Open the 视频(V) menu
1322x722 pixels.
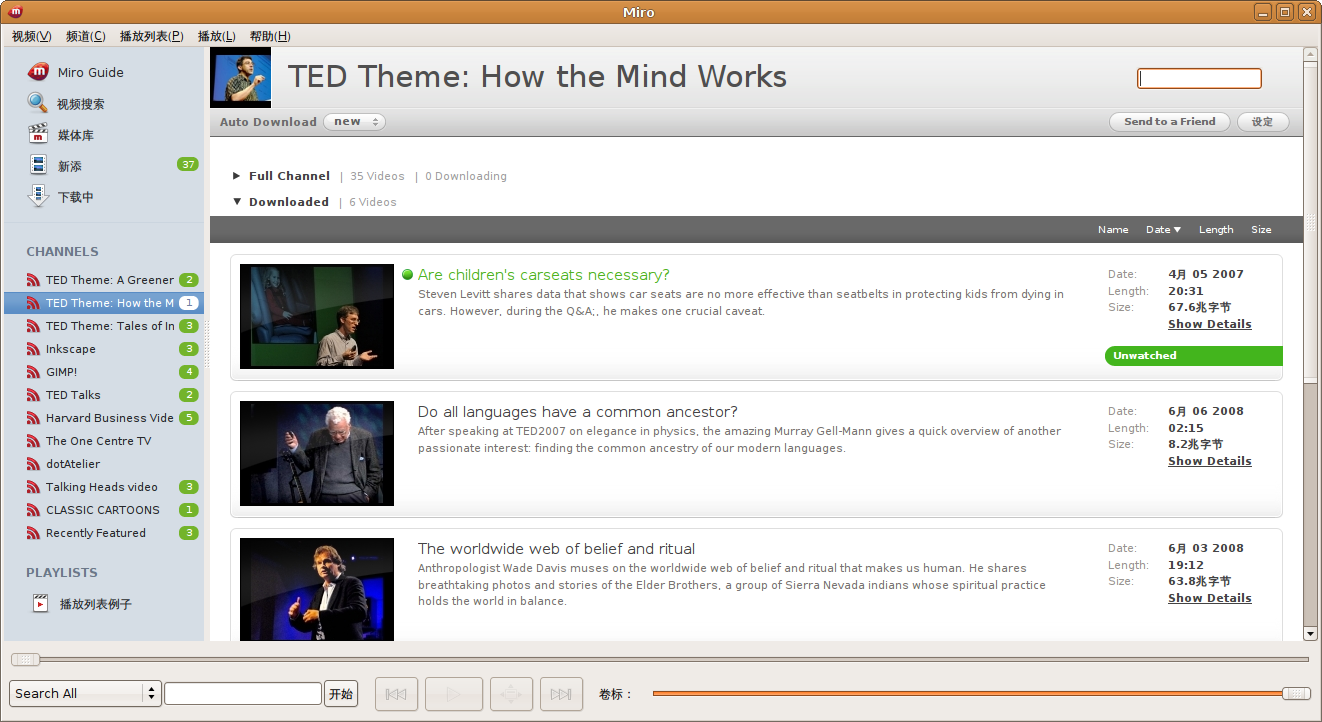pyautogui.click(x=31, y=36)
